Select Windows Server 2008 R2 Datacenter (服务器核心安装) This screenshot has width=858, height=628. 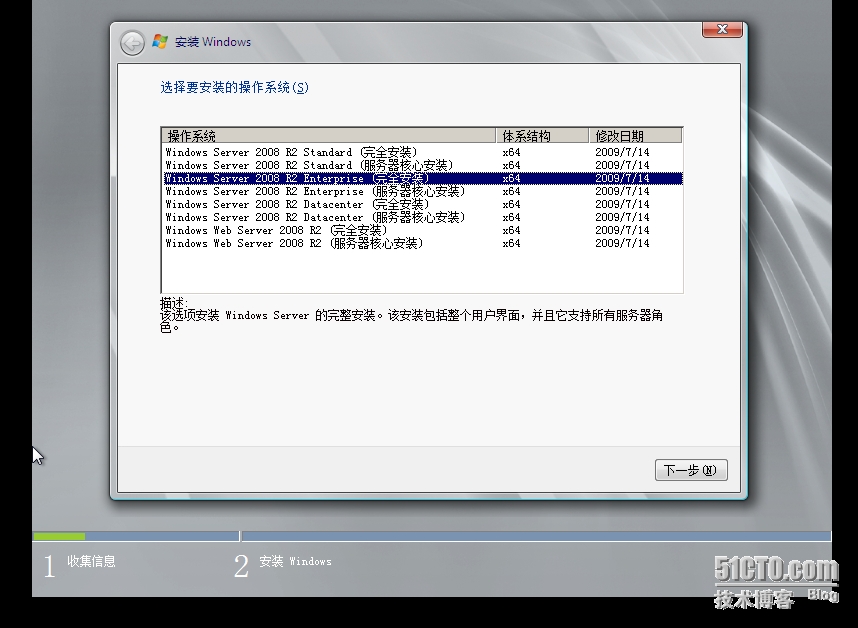point(422,217)
